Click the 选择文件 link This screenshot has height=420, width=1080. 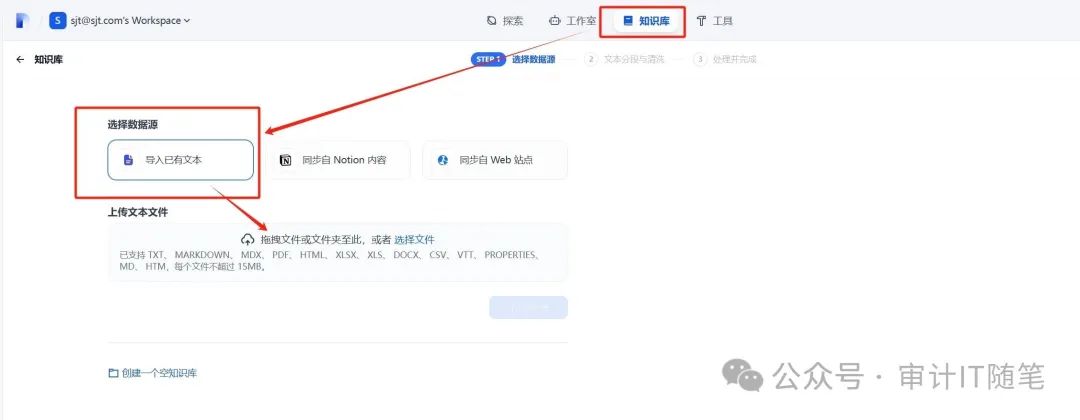tap(414, 240)
